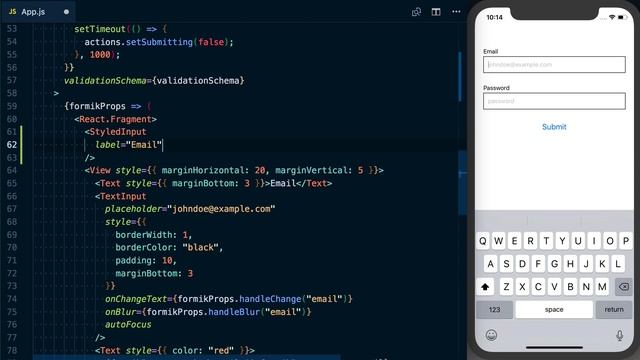Tap the I key on the keyboard
640x360 pixels.
[594, 241]
